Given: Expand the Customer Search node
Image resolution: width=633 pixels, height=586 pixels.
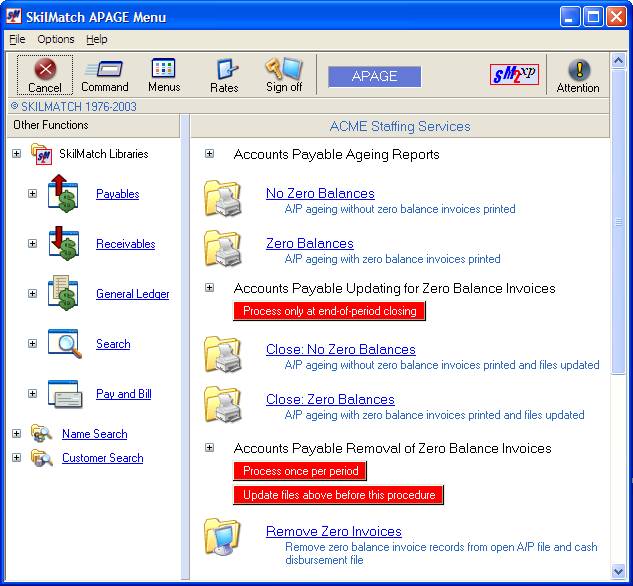Looking at the screenshot, I should 16,458.
